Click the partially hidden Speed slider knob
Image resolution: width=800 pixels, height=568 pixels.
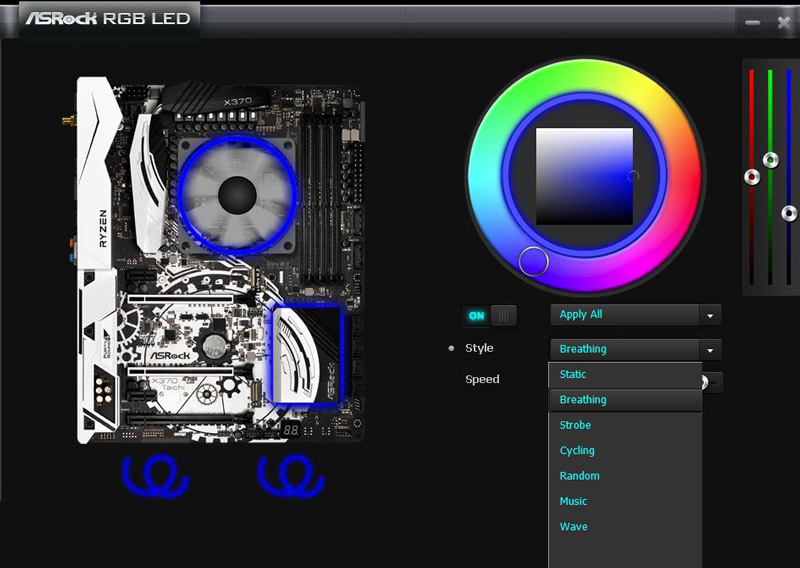click(705, 381)
